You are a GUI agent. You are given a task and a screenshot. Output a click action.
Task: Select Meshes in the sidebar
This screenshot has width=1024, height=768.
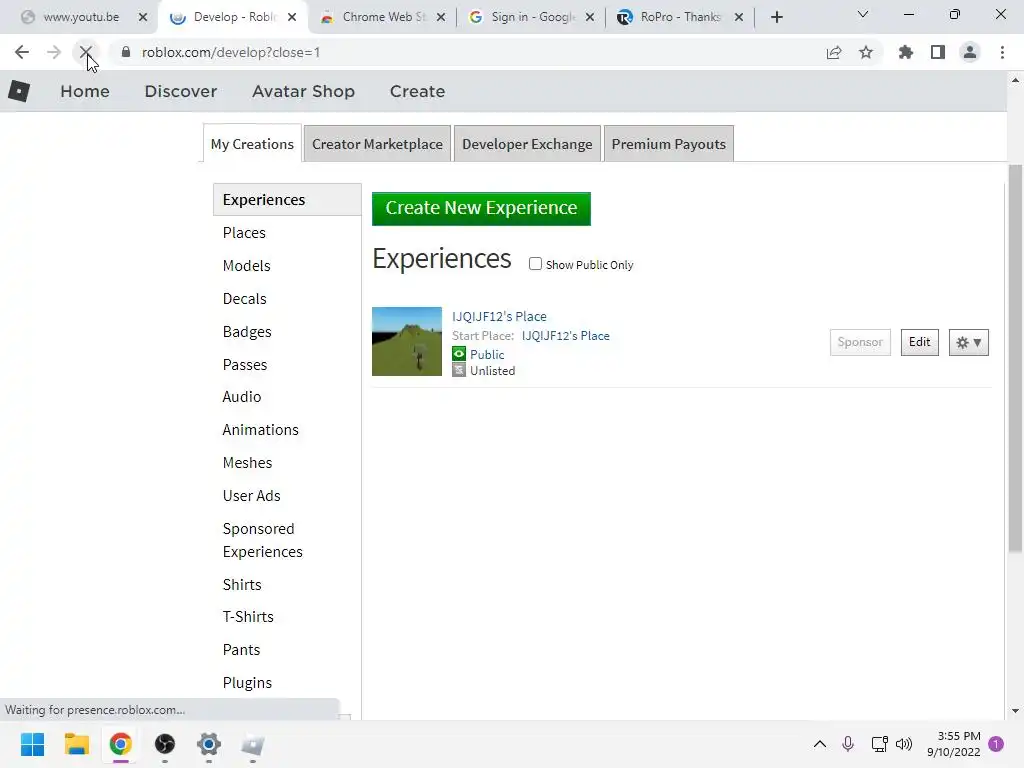[x=248, y=462]
